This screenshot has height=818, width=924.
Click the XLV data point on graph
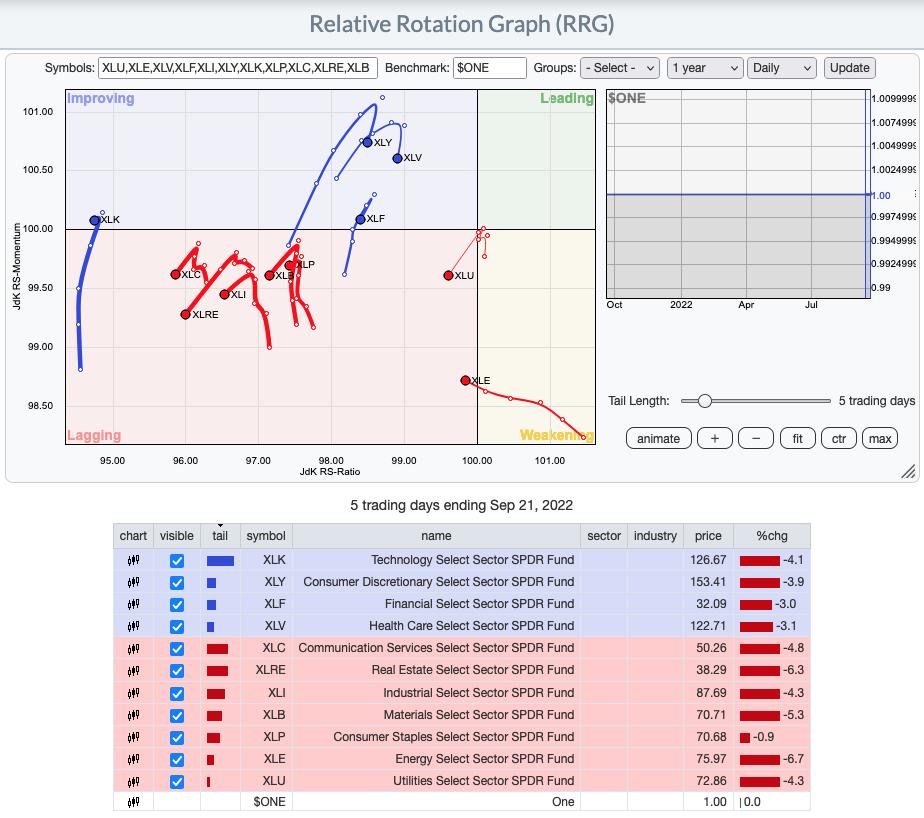pos(397,158)
